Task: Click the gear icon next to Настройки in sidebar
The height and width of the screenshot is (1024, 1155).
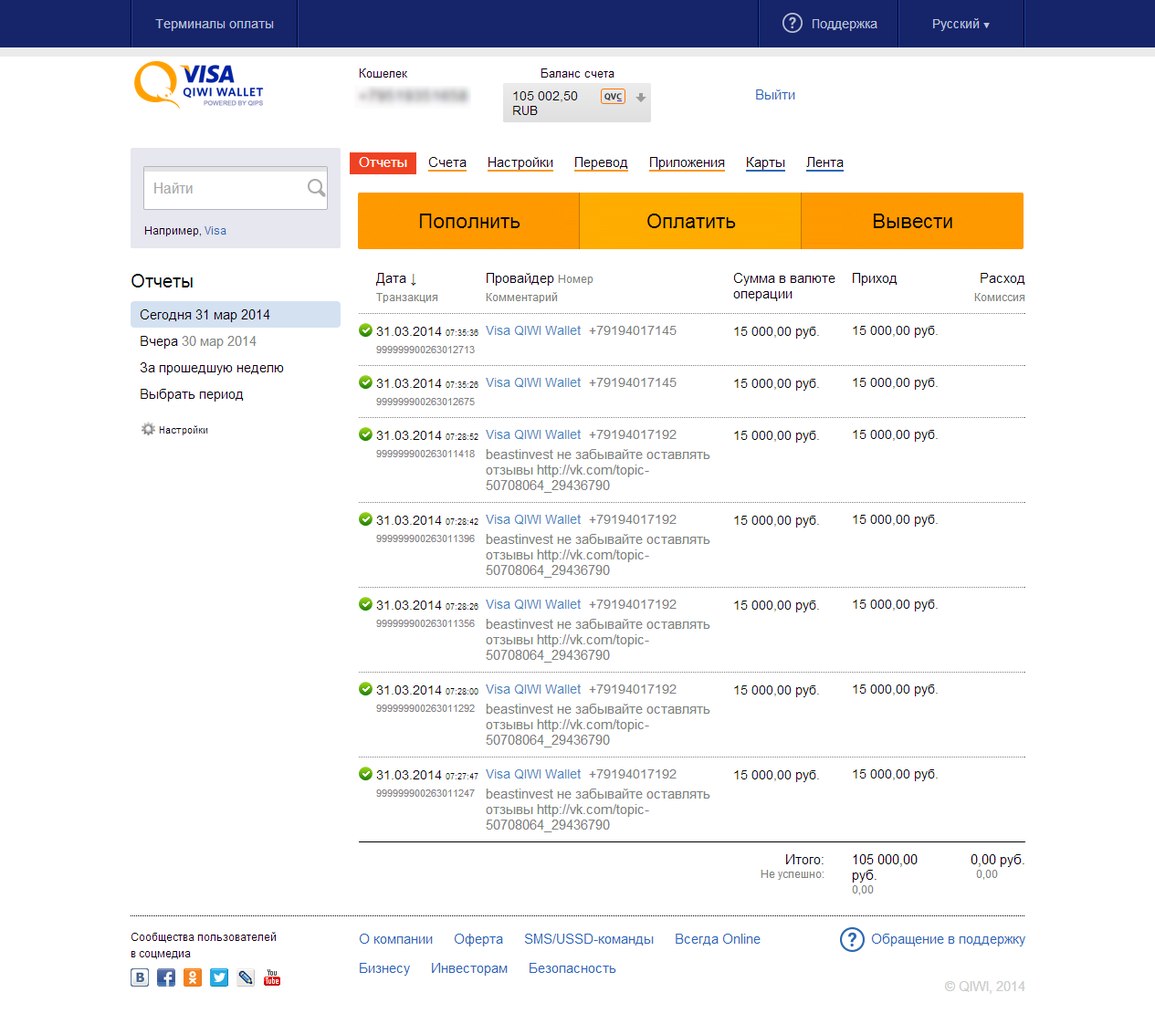Action: [x=148, y=429]
